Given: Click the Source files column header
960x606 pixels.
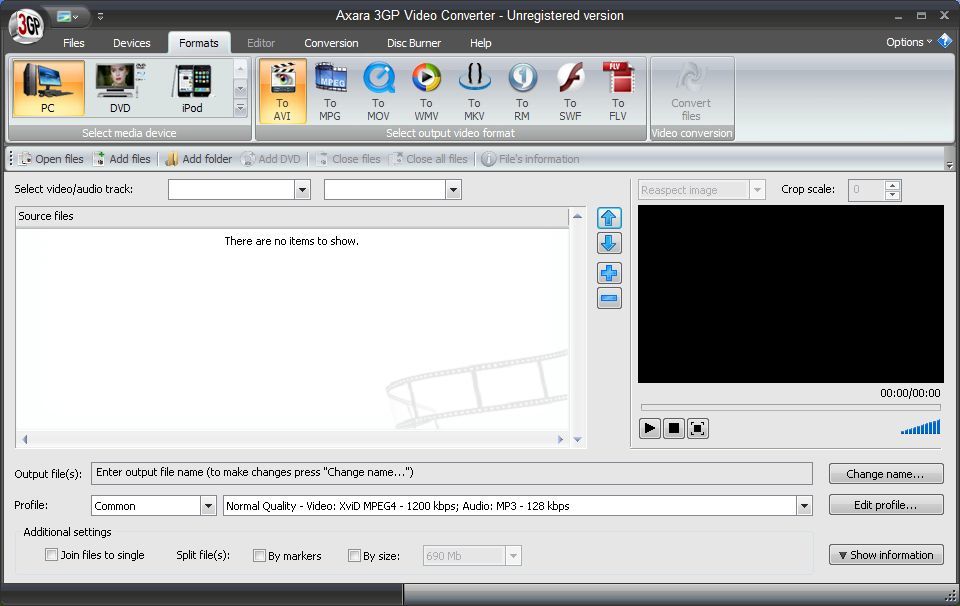Looking at the screenshot, I should [292, 216].
